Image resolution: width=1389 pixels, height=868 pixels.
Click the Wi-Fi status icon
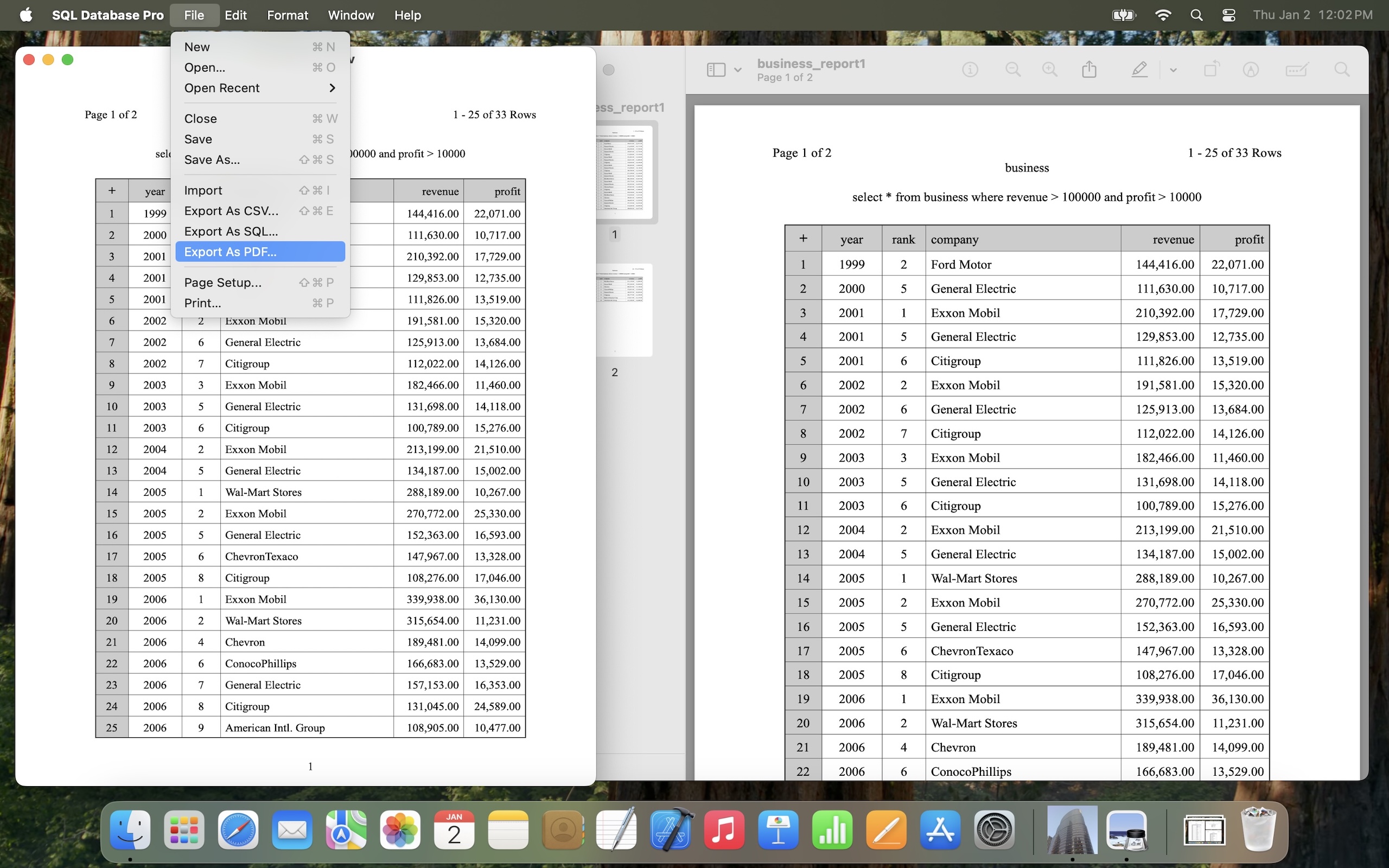coord(1163,15)
